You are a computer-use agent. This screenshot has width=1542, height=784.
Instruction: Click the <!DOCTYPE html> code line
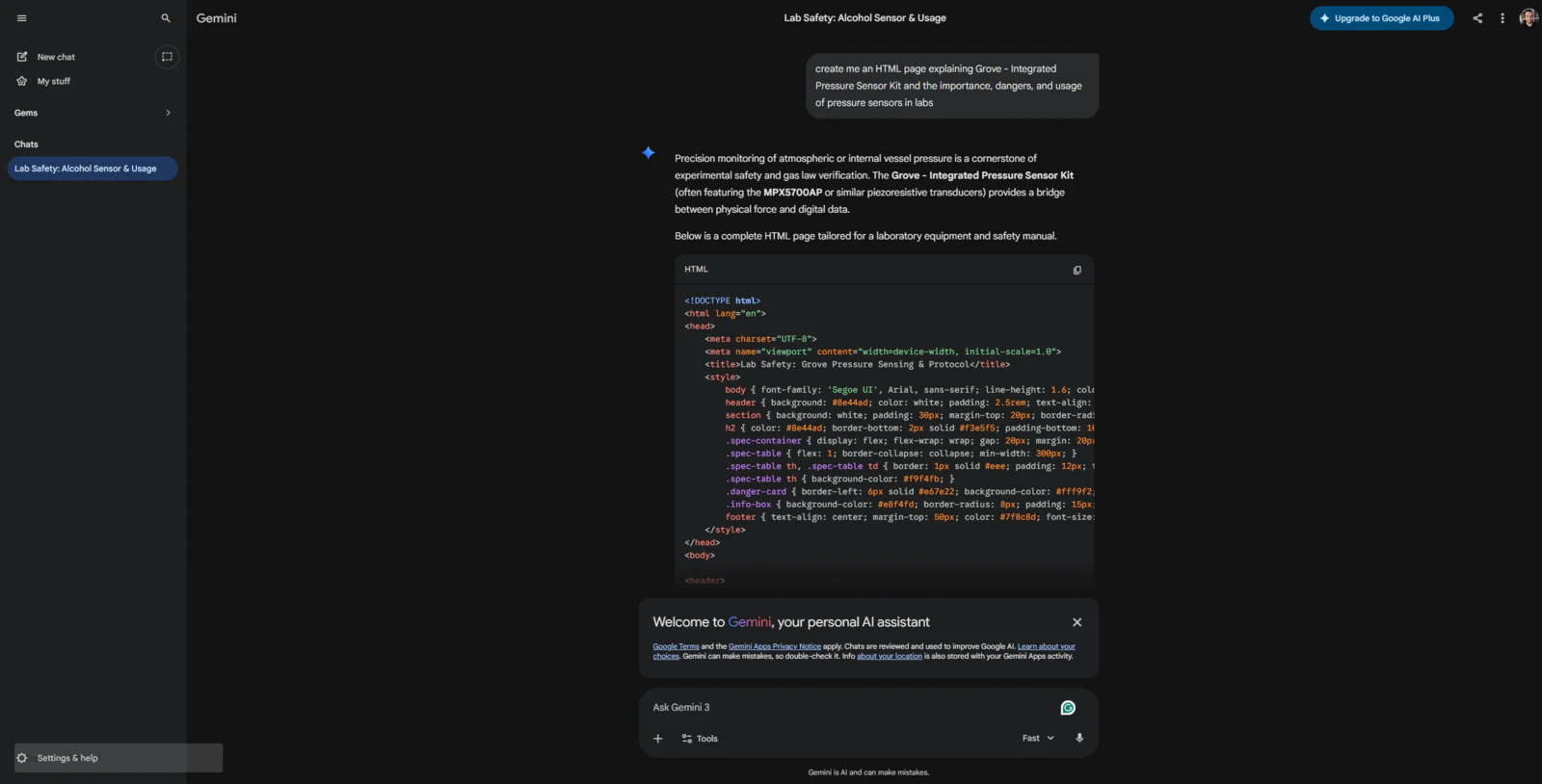723,301
